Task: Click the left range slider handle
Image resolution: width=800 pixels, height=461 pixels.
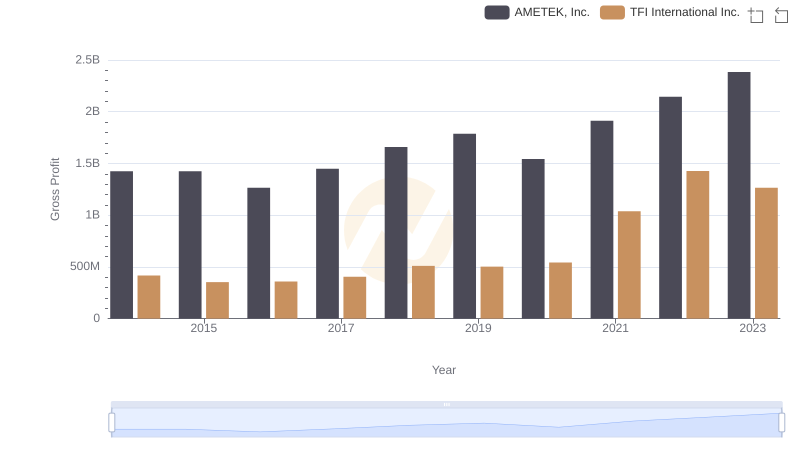Action: tap(112, 423)
